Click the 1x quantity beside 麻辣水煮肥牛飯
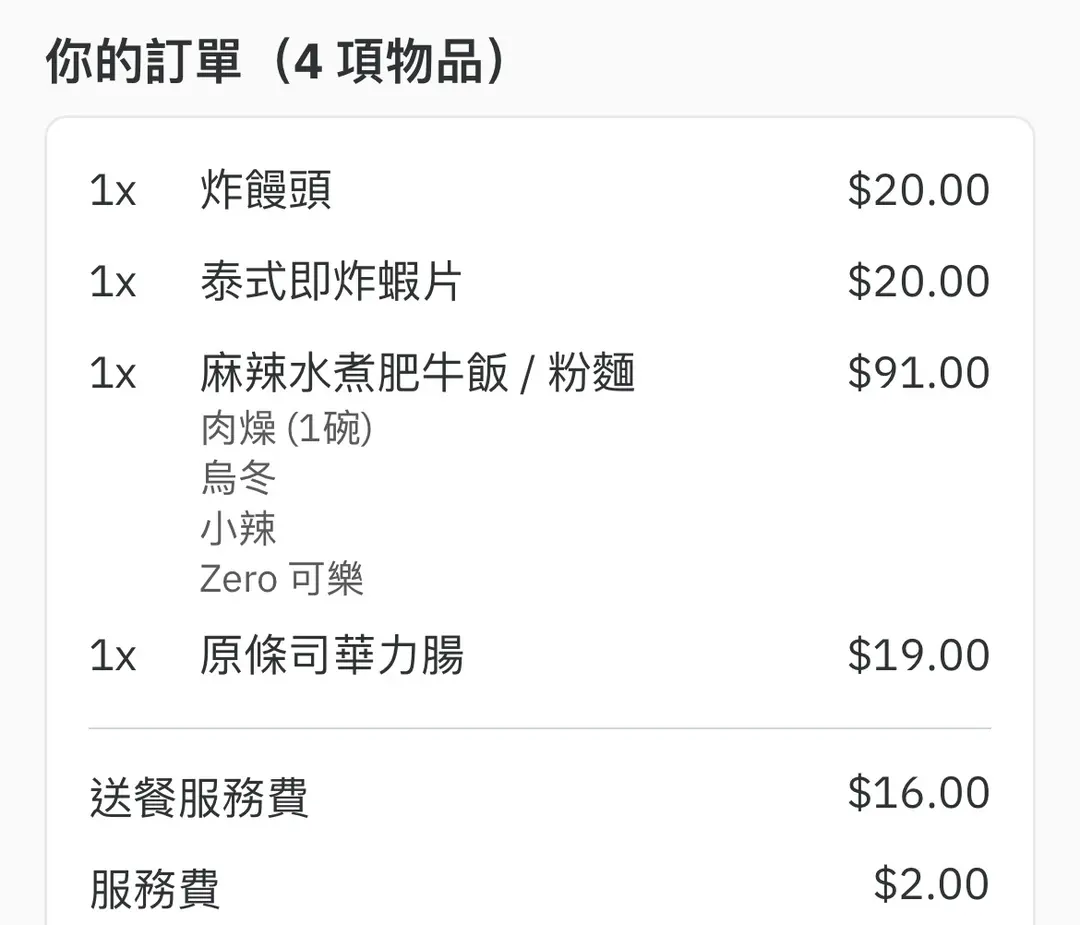 [x=113, y=374]
